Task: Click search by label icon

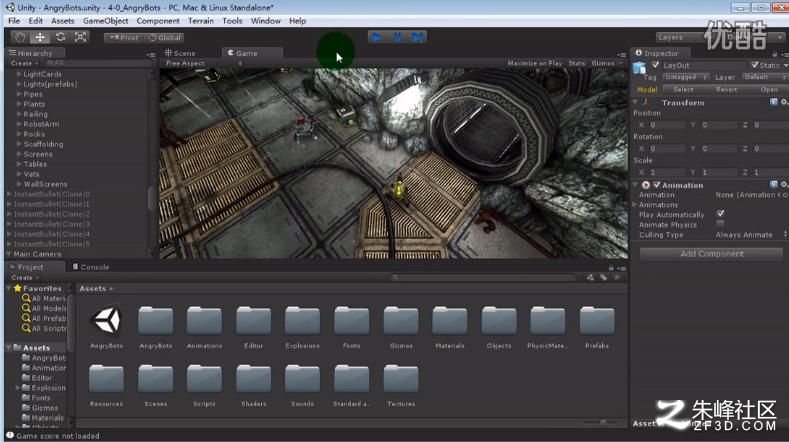Action: point(603,277)
